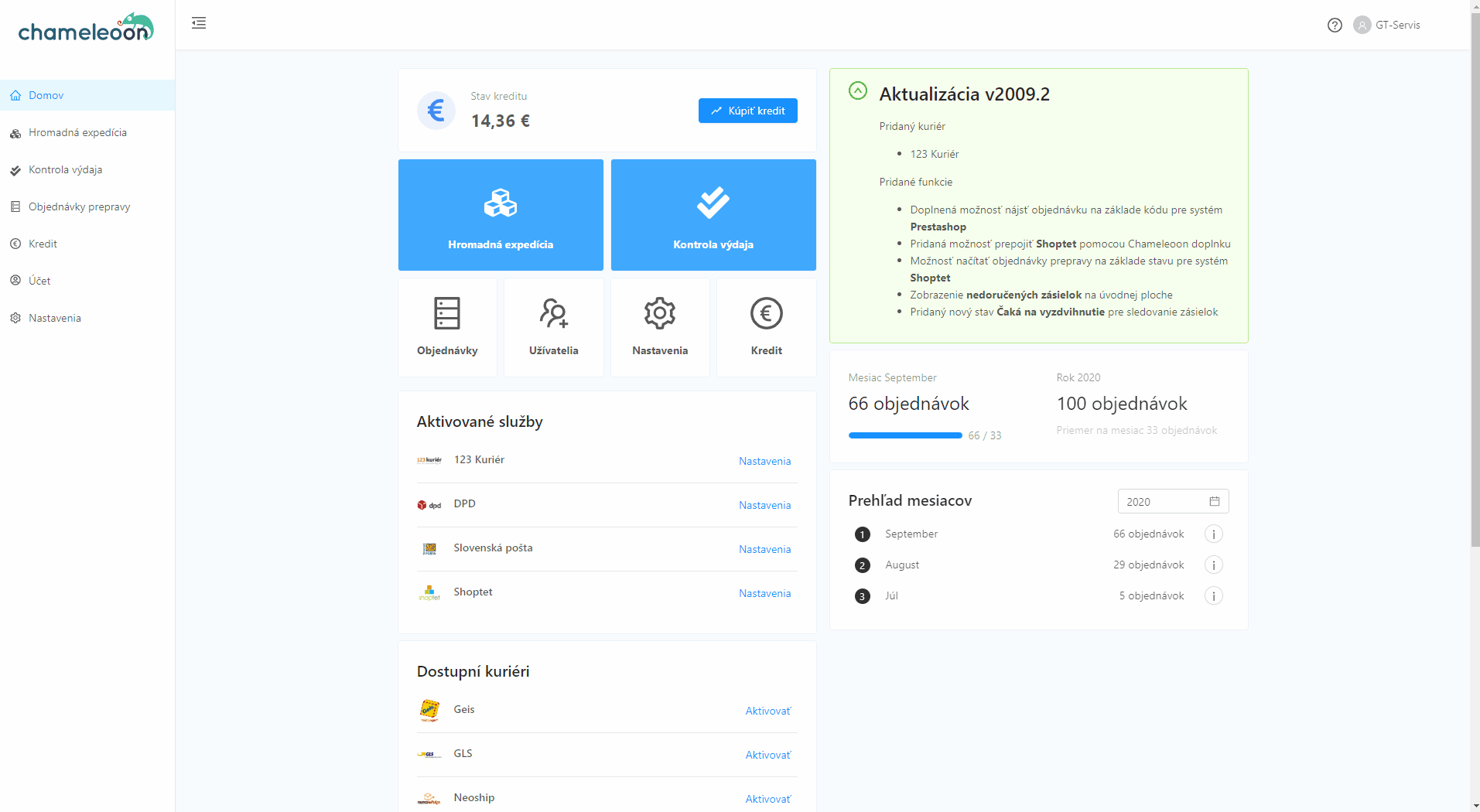
Task: Open Nastavenia for Slovenská pošta
Action: pyautogui.click(x=764, y=549)
